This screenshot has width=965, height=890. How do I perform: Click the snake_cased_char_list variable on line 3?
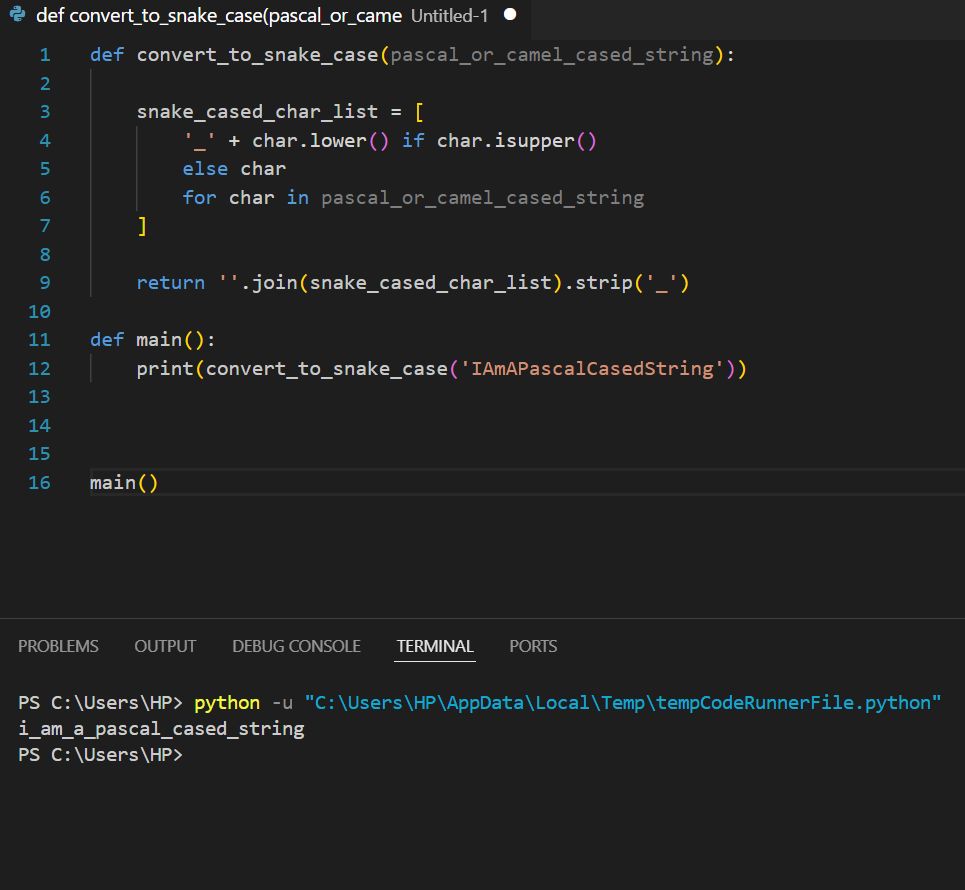257,112
